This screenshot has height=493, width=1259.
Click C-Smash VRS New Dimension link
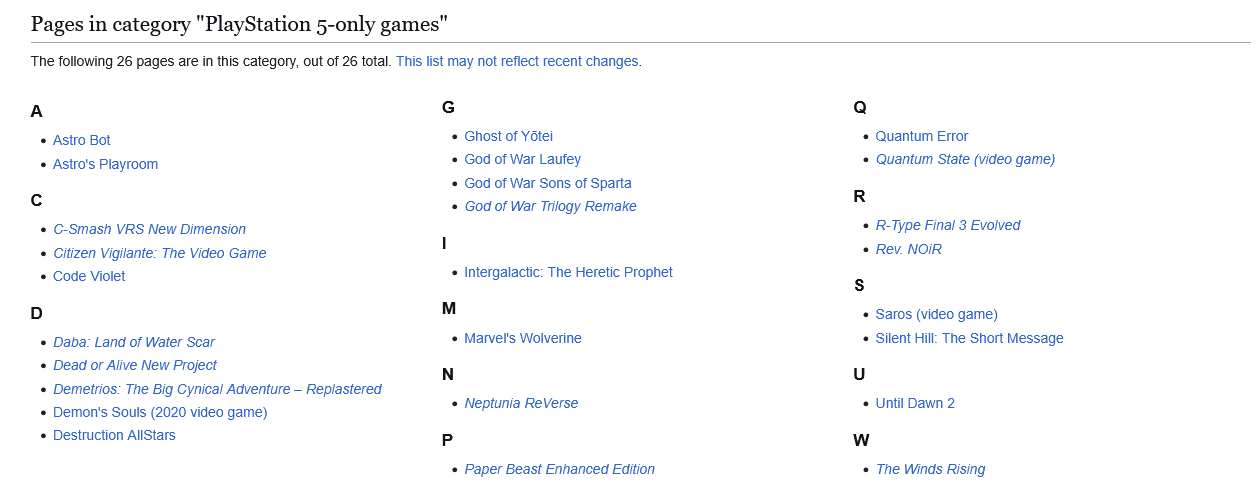(x=149, y=229)
